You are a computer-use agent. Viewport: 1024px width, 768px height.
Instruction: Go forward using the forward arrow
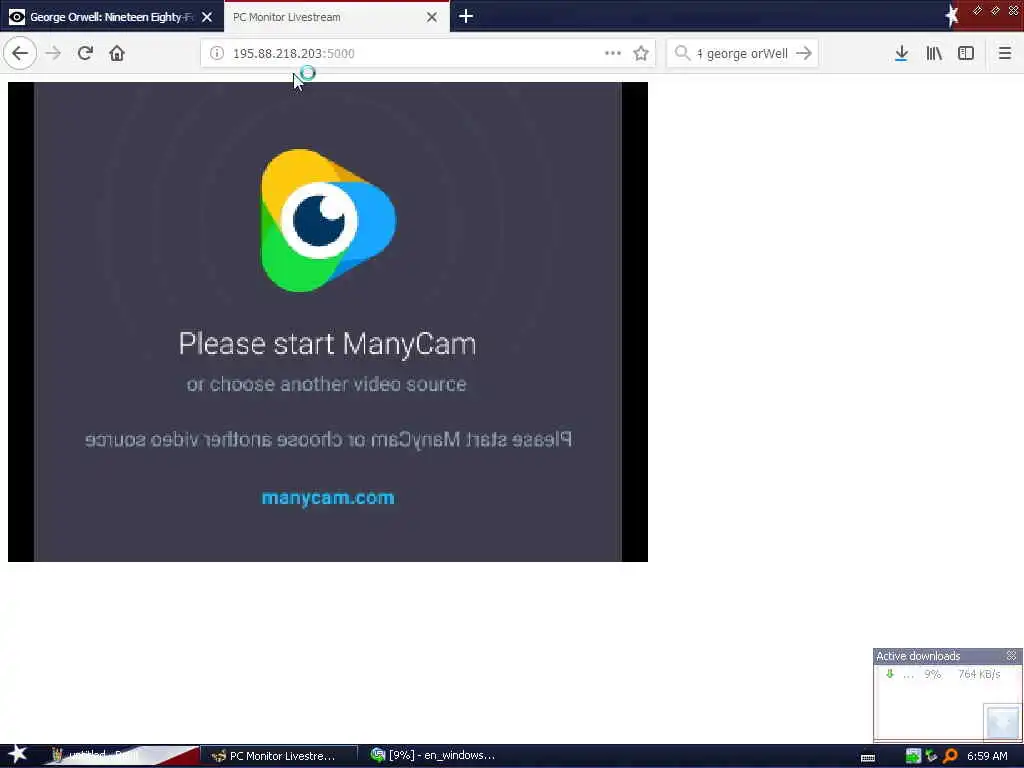pyautogui.click(x=53, y=53)
